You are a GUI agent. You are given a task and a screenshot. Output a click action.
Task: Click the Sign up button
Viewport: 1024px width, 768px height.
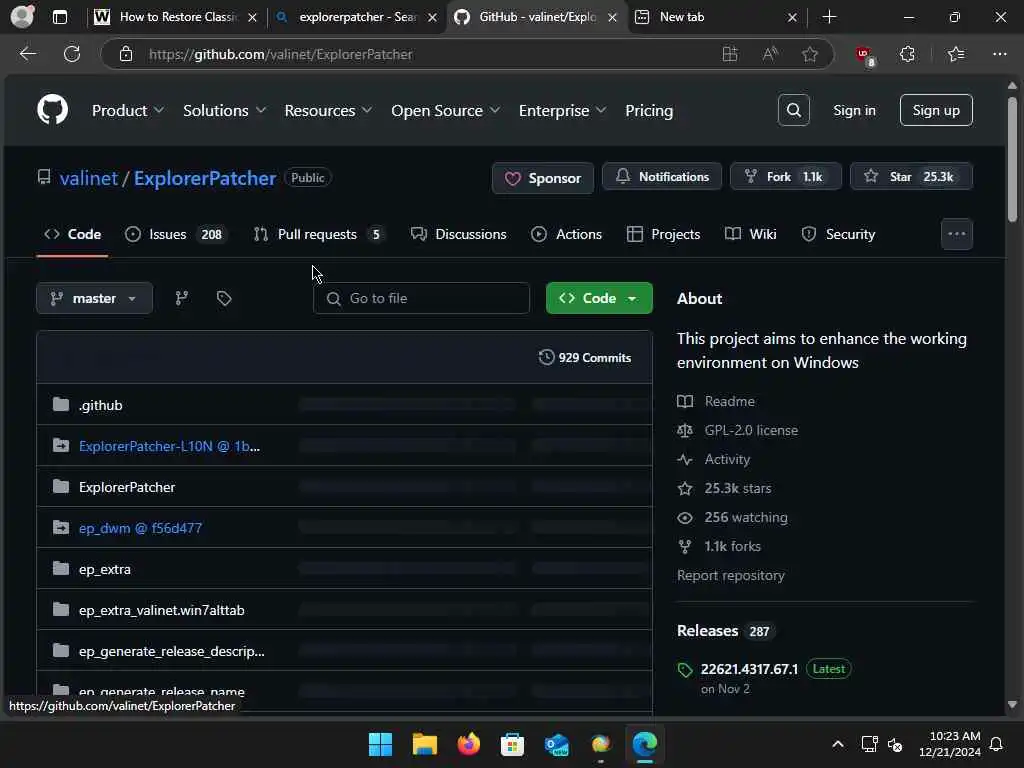click(x=936, y=110)
